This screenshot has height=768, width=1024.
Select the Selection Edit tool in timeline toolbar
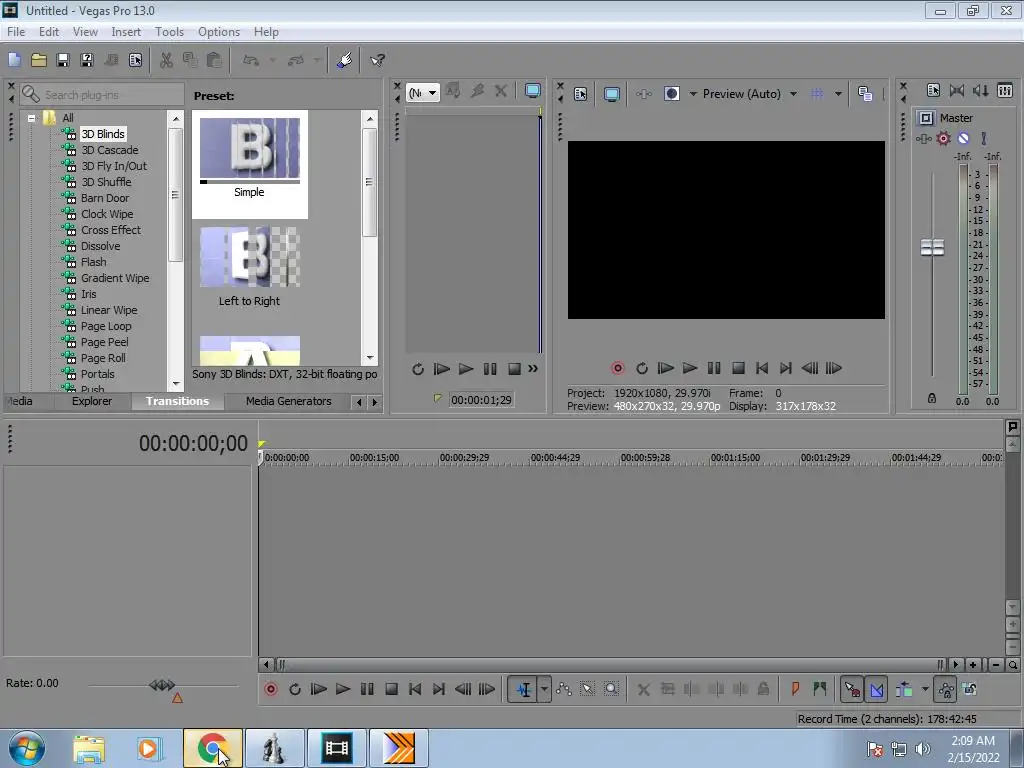[x=587, y=689]
